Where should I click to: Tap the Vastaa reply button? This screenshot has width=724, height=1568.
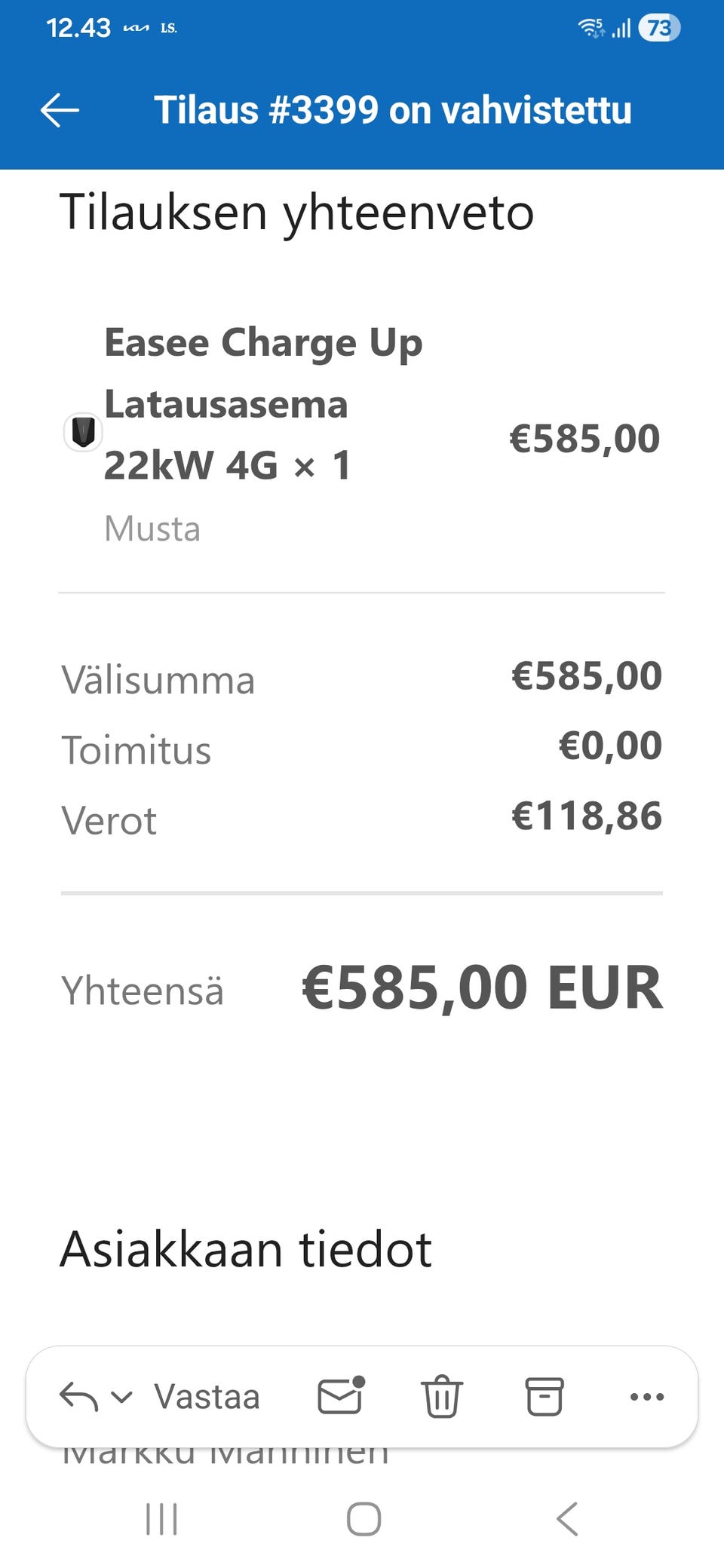point(207,1397)
